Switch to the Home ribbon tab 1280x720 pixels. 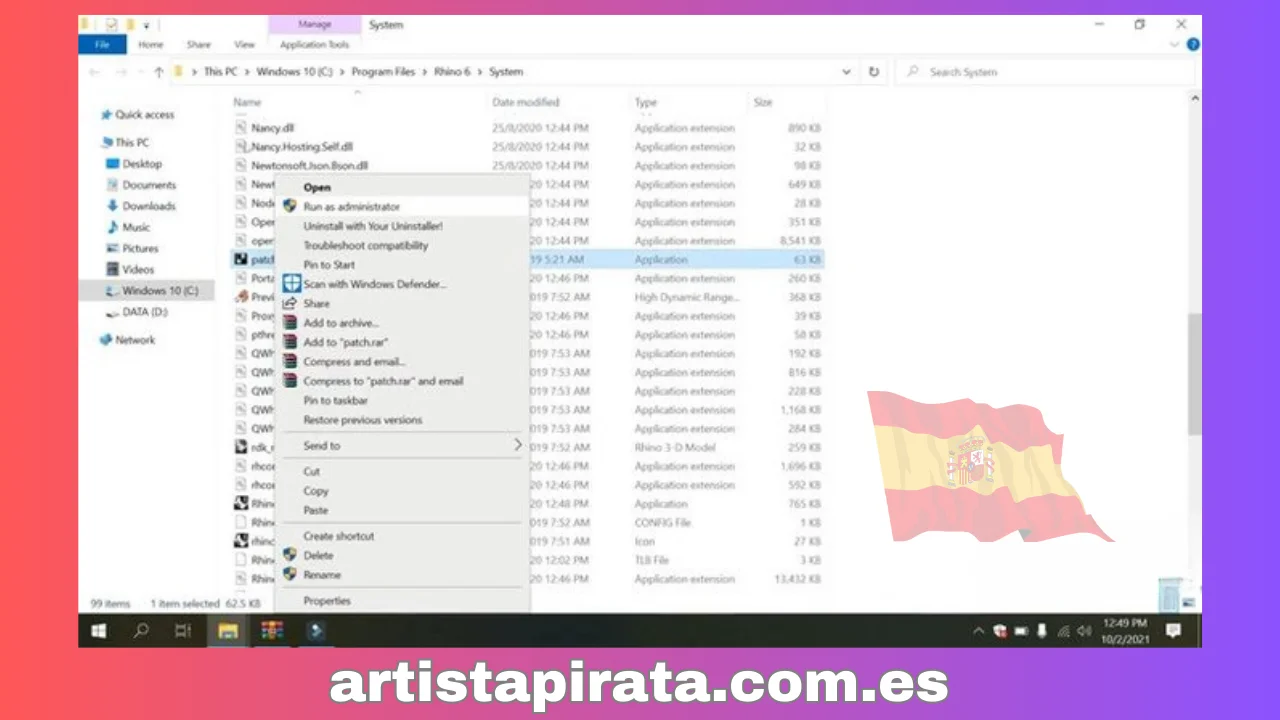pyautogui.click(x=151, y=45)
